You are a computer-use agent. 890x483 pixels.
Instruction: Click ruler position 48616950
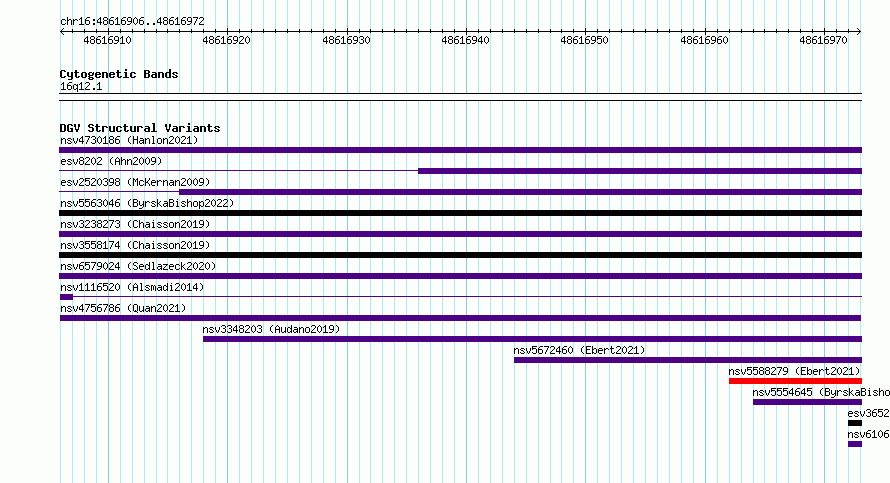click(585, 40)
